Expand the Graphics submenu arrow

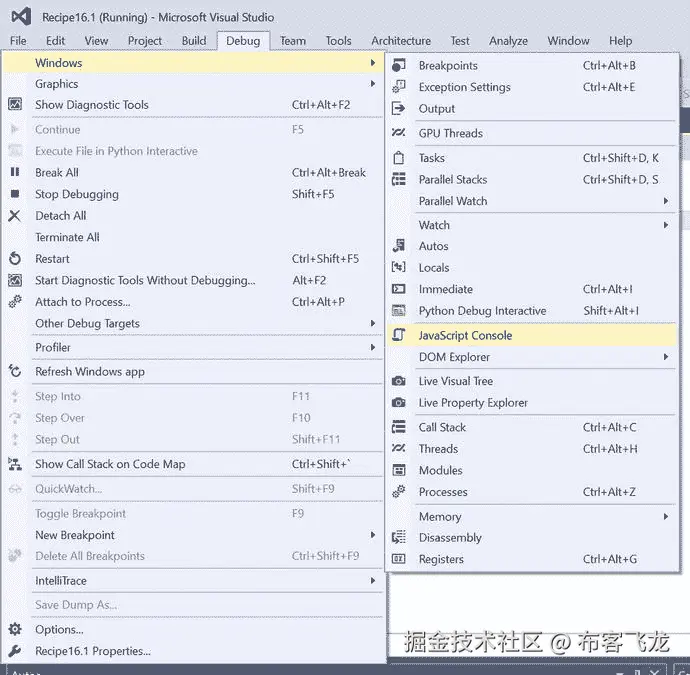(373, 84)
